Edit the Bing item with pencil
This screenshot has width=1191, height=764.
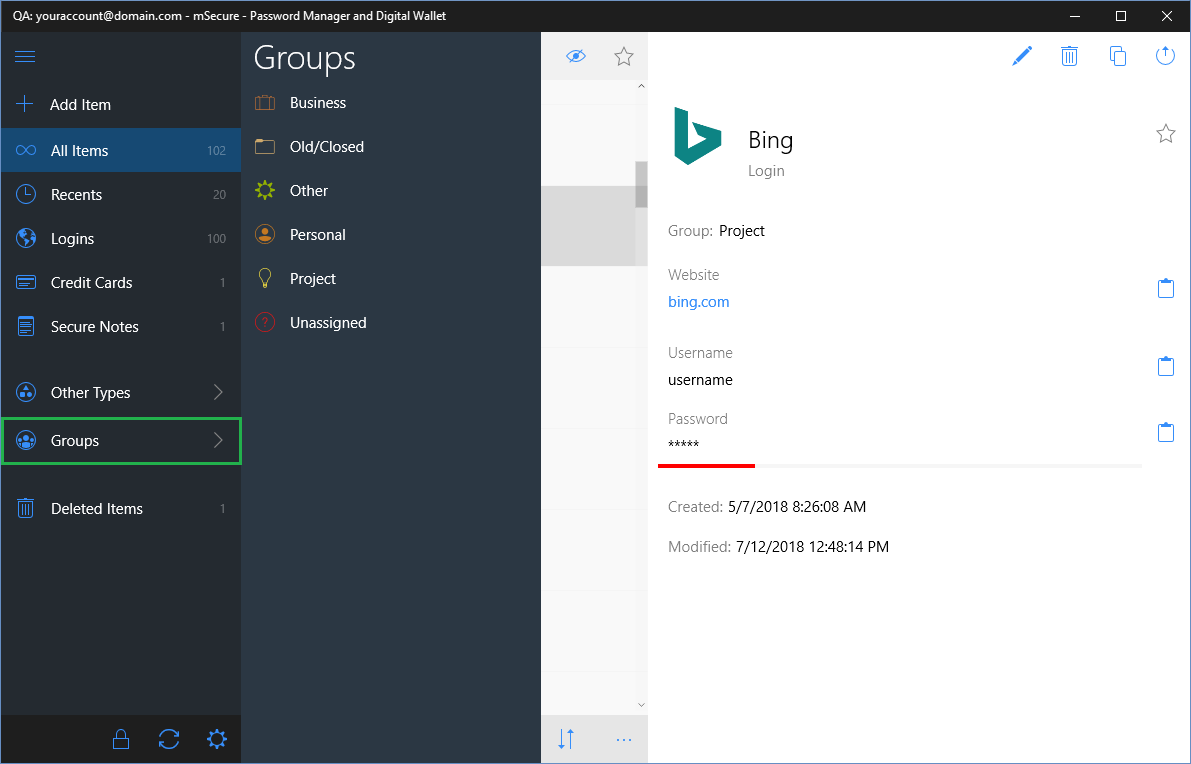click(x=1022, y=55)
